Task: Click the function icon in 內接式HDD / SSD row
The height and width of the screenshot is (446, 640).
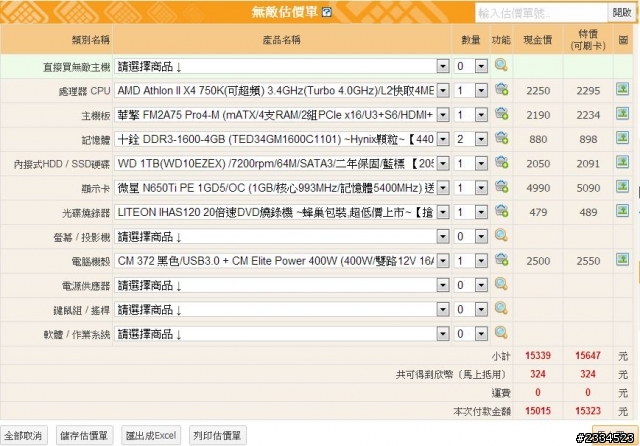Action: (501, 162)
